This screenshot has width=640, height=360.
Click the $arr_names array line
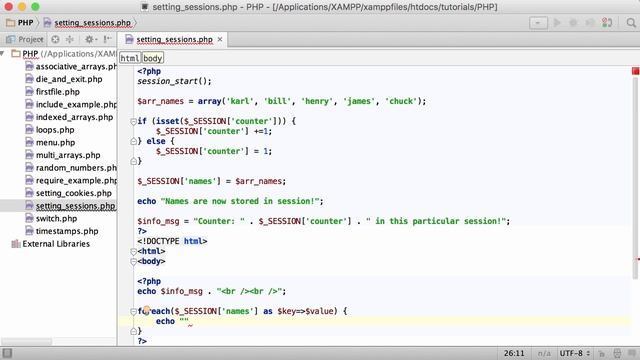pos(281,101)
